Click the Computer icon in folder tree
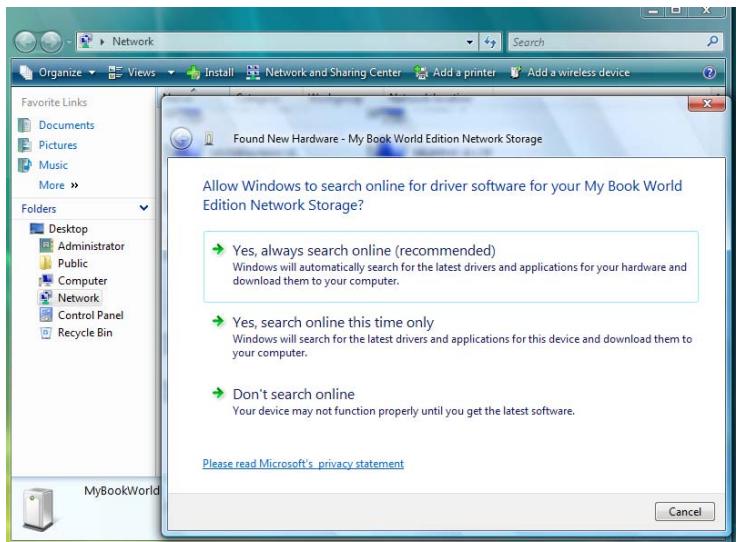Viewport: 737px width, 542px height. 46,280
